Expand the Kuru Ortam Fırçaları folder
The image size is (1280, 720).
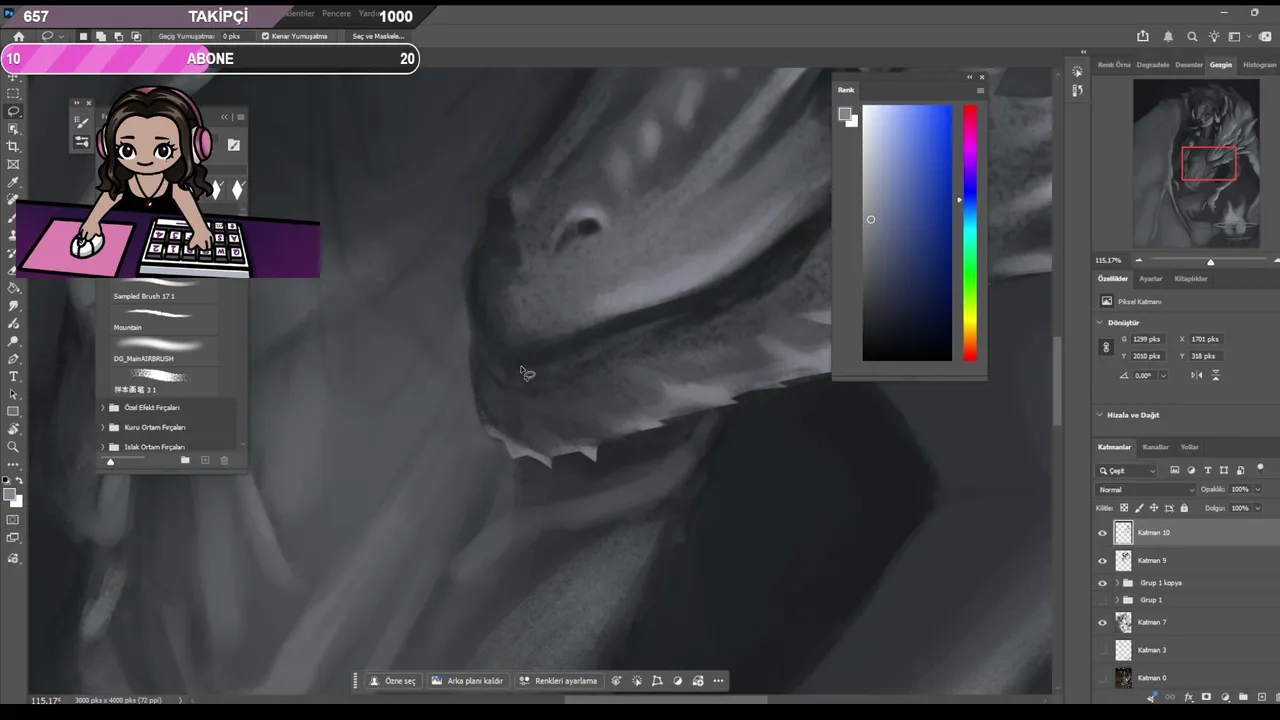[x=102, y=427]
